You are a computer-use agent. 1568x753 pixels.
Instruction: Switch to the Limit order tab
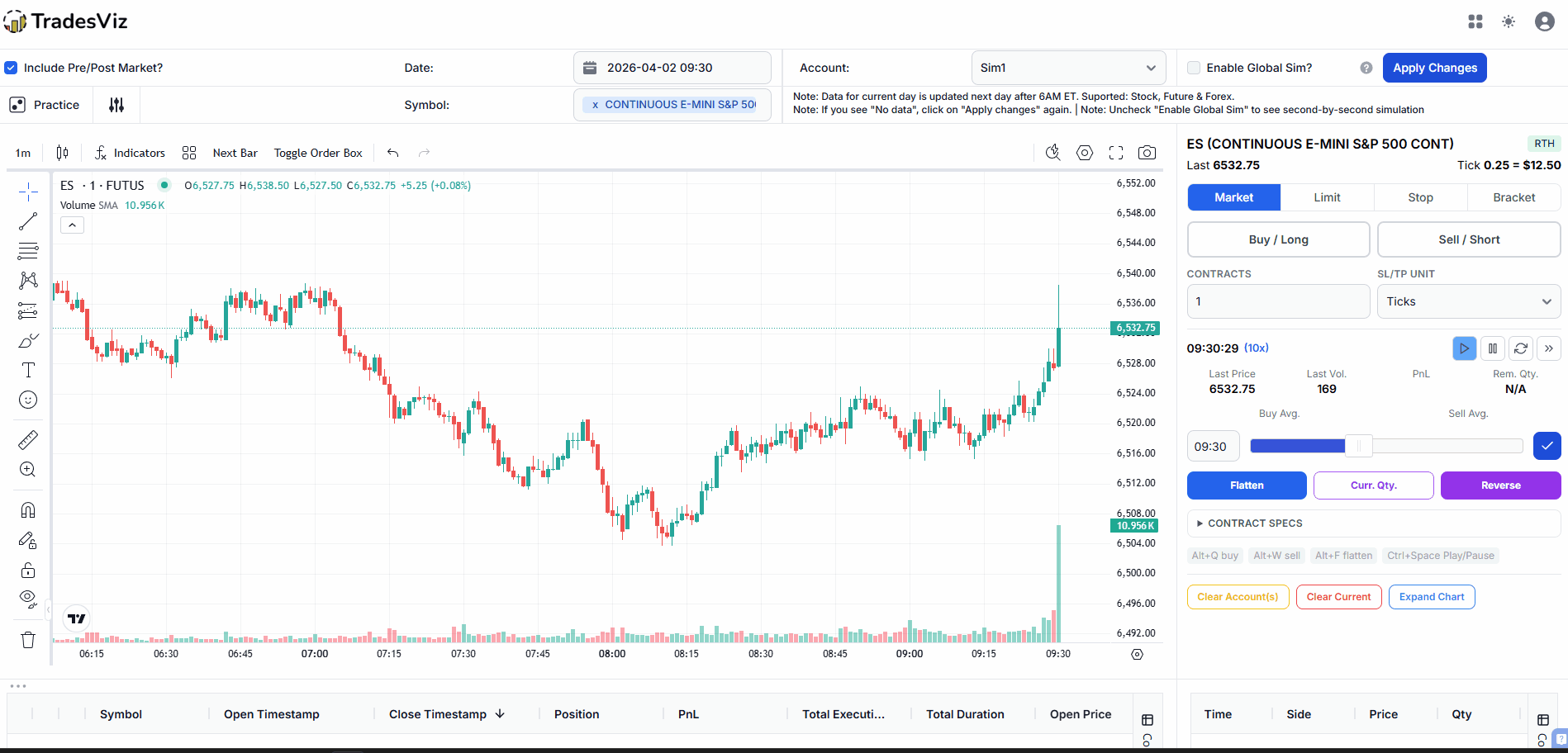coord(1327,197)
